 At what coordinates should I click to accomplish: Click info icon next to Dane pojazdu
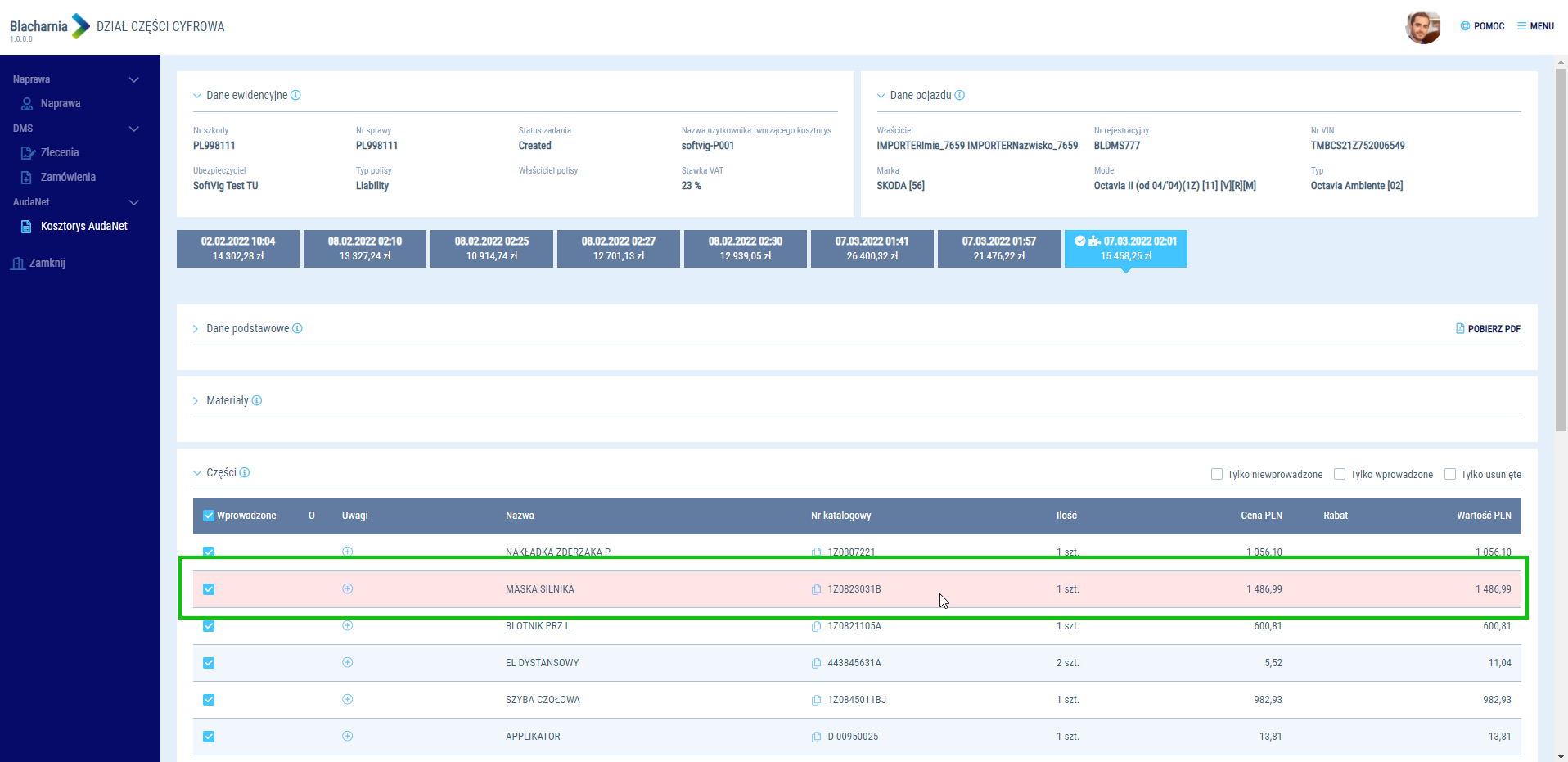point(960,96)
